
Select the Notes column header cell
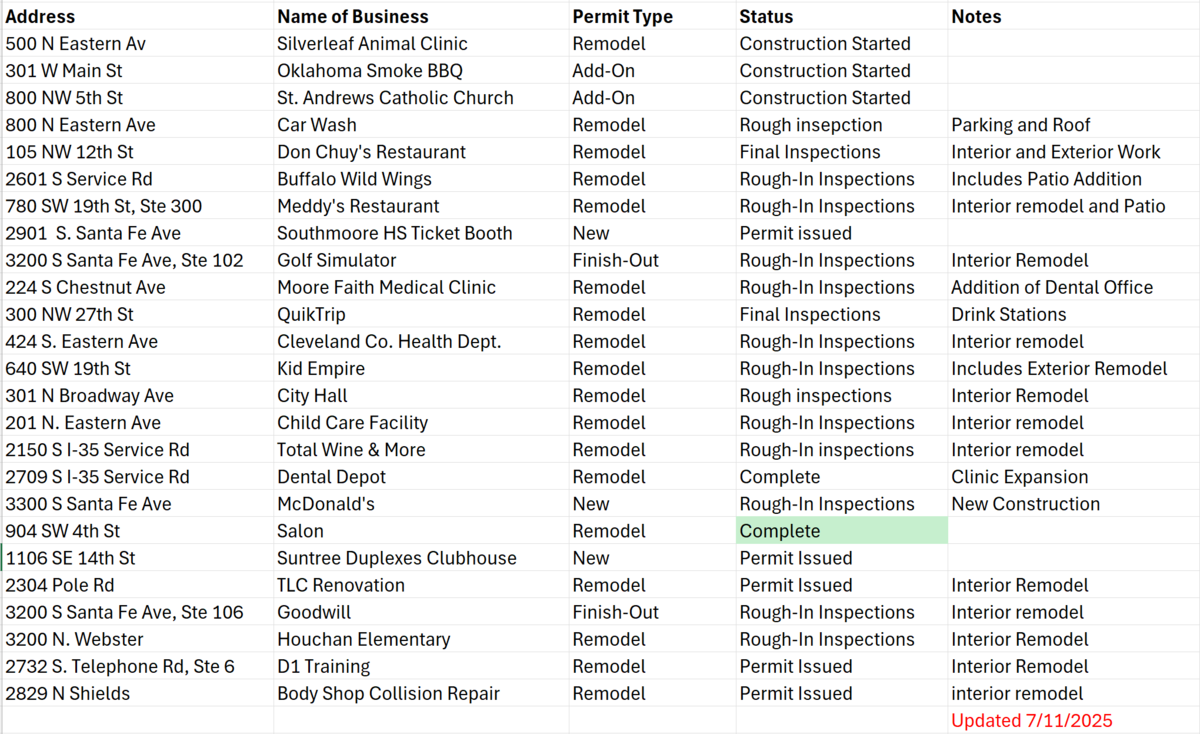pos(1074,16)
